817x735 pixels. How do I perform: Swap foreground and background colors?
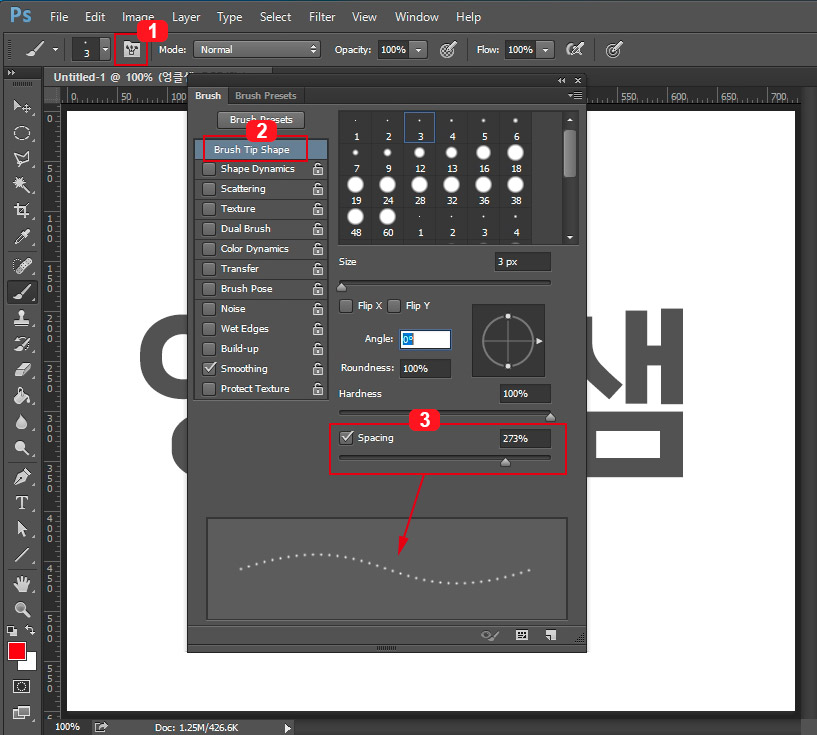pyautogui.click(x=30, y=630)
